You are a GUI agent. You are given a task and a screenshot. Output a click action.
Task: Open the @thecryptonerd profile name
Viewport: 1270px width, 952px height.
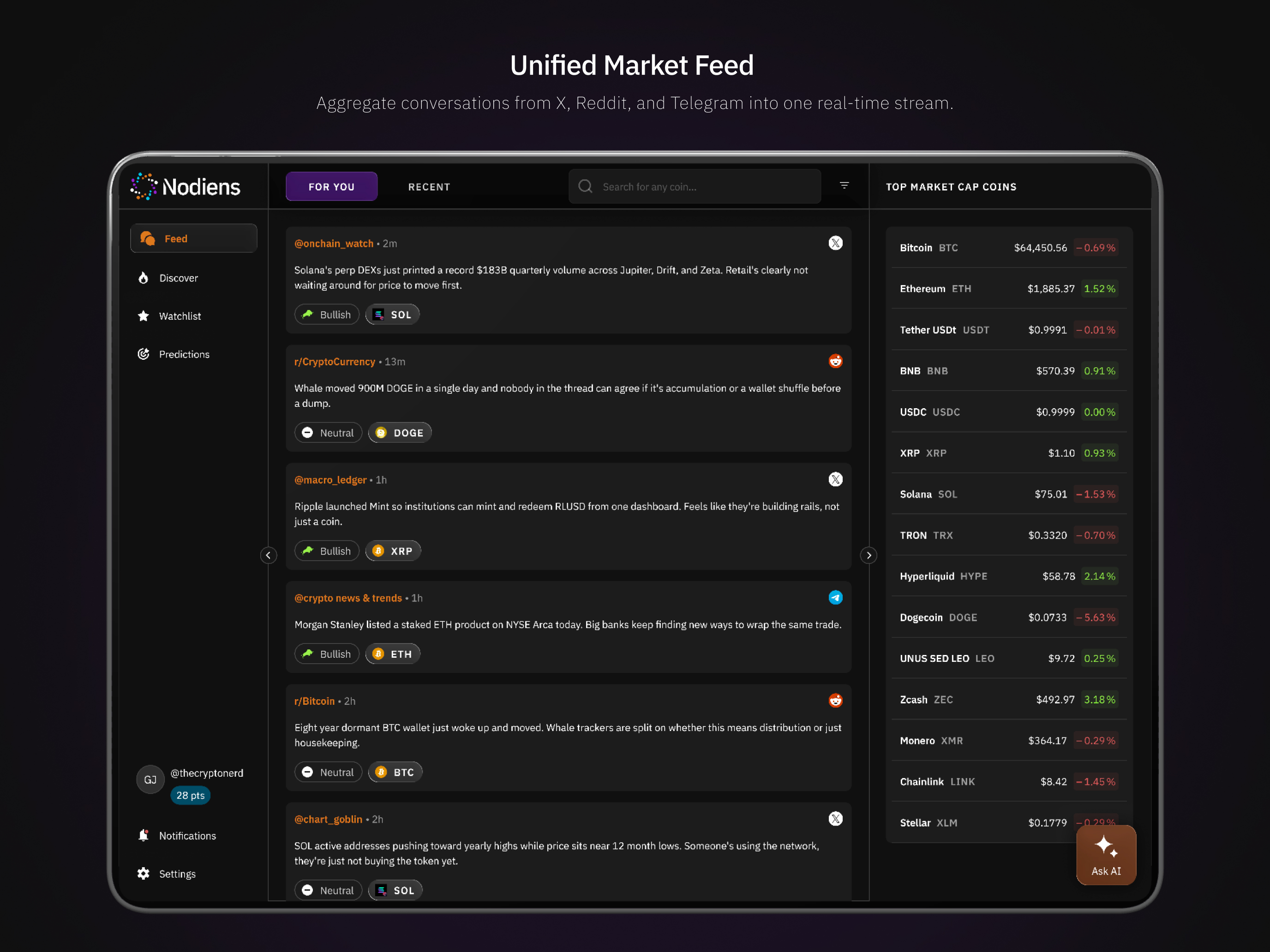tap(207, 773)
